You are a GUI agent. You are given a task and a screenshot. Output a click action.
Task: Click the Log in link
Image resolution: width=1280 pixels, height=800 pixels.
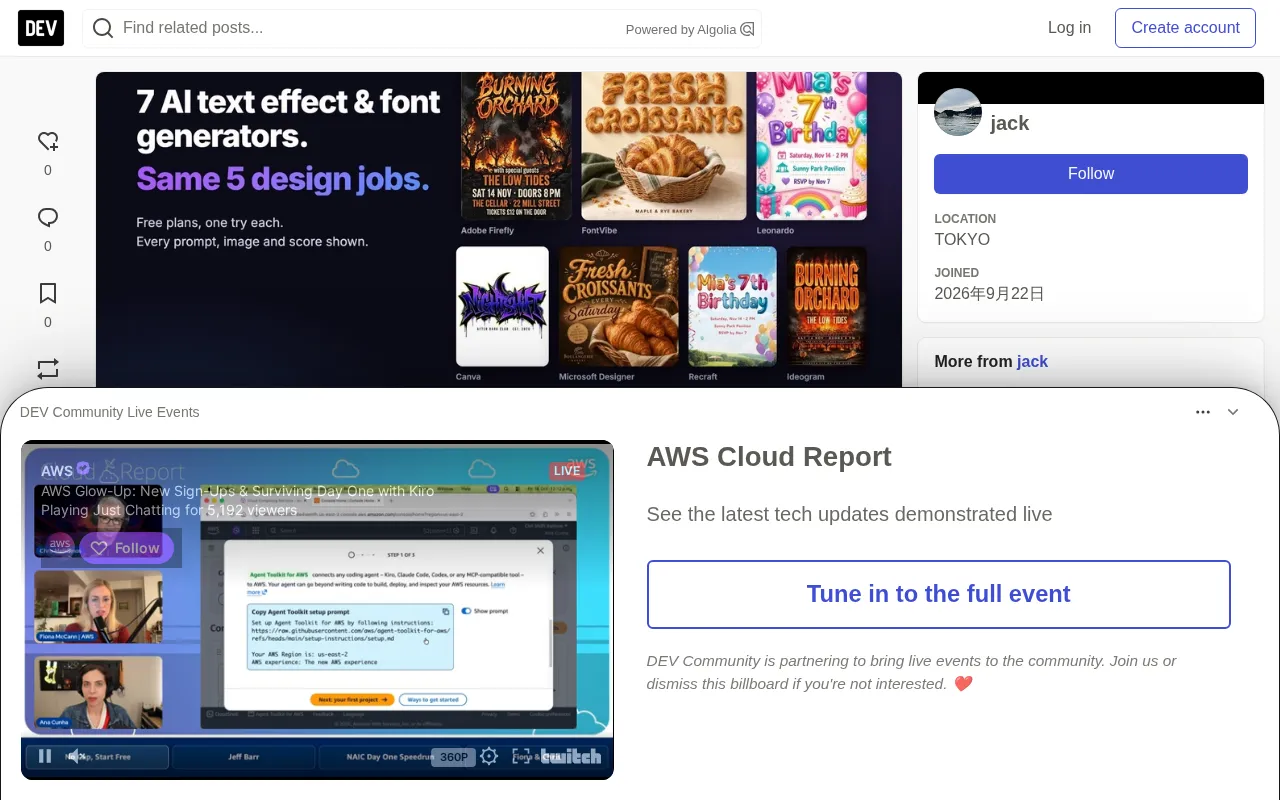[1069, 28]
